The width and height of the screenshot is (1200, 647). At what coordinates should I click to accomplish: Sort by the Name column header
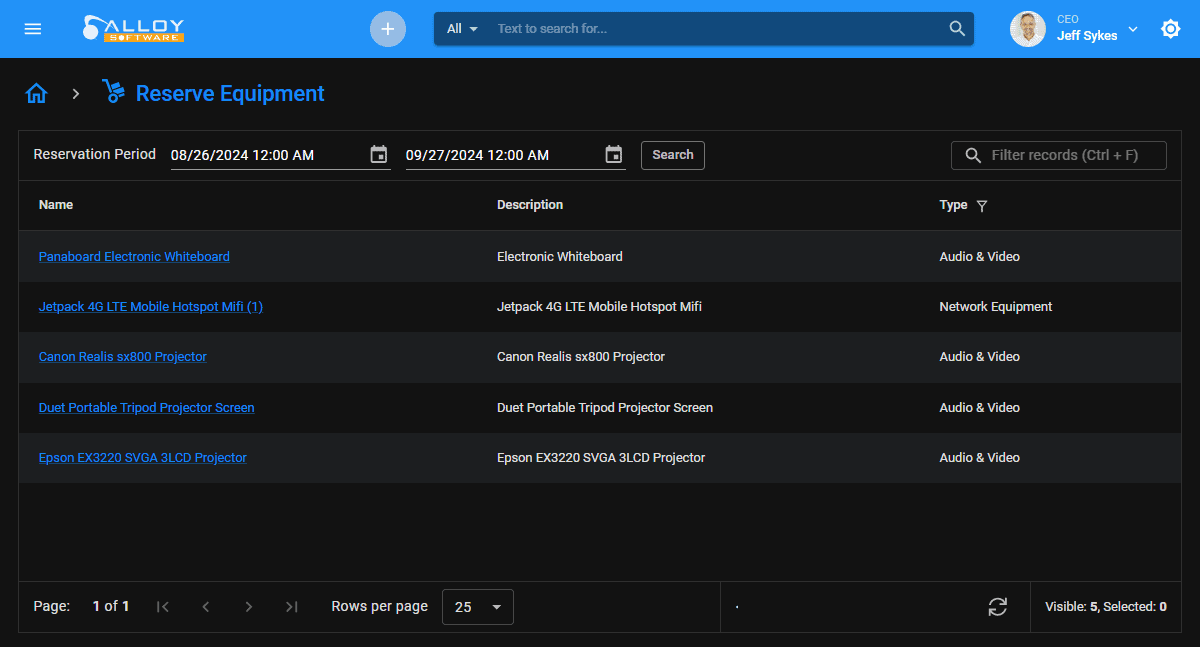(56, 205)
